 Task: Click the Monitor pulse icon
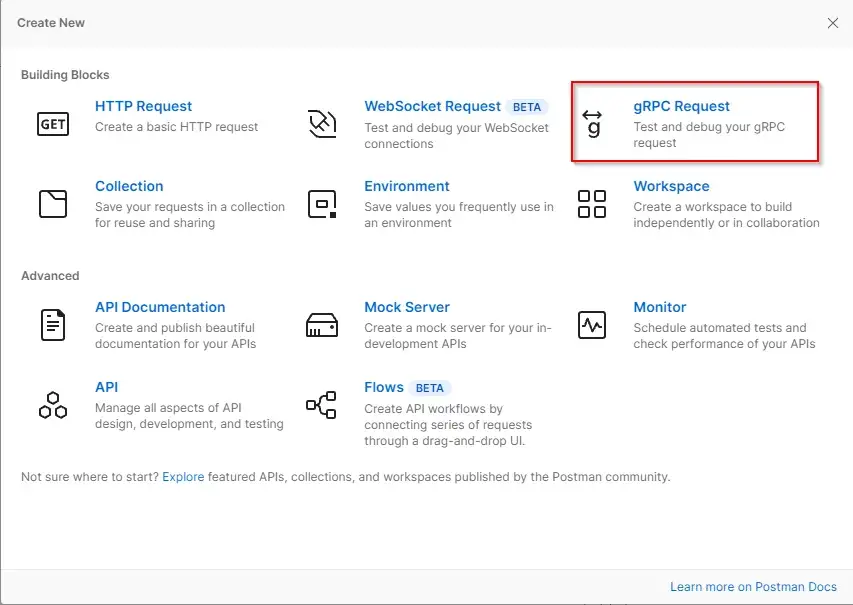pos(592,324)
